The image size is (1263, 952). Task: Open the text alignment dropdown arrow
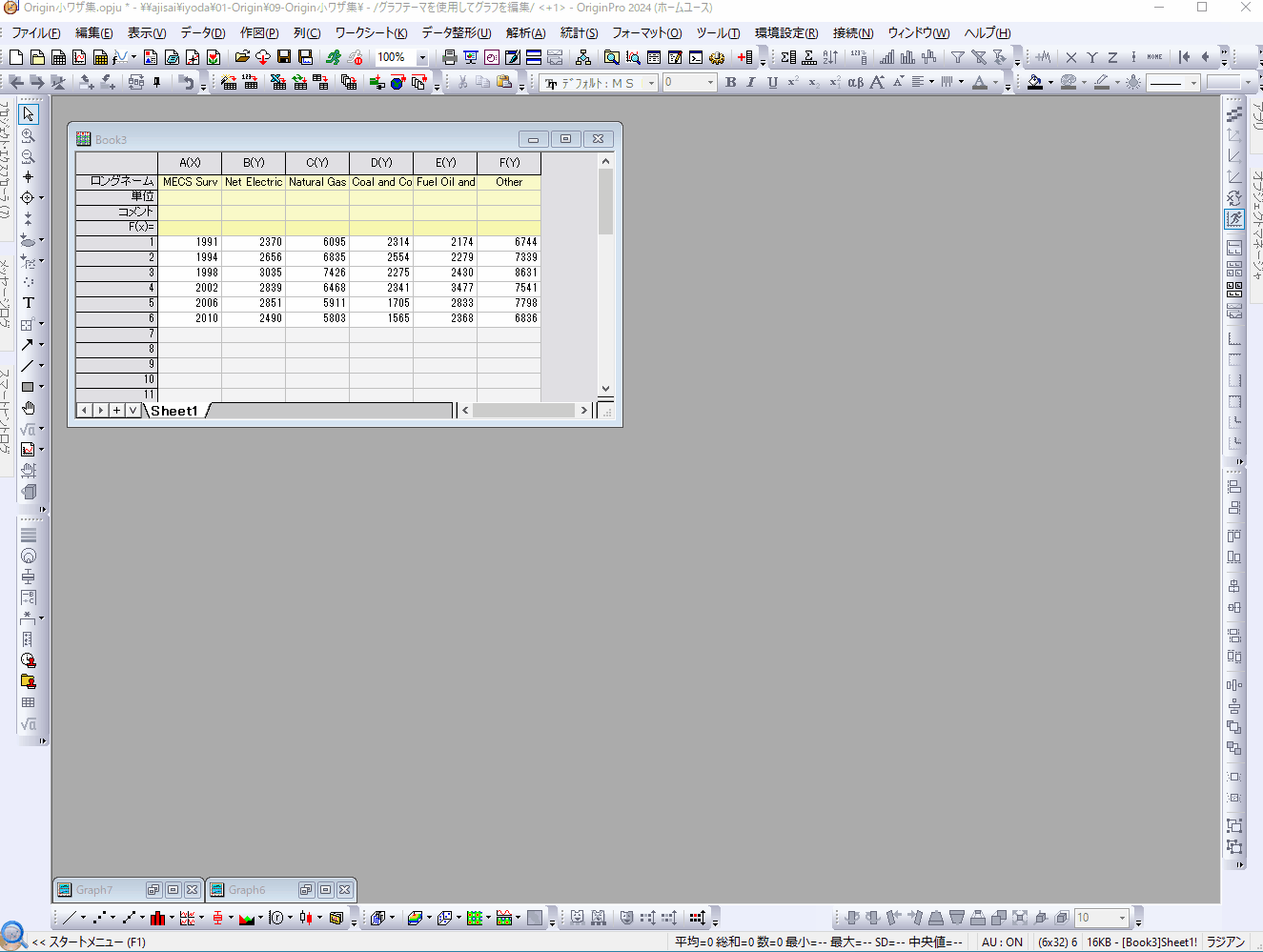(x=931, y=83)
